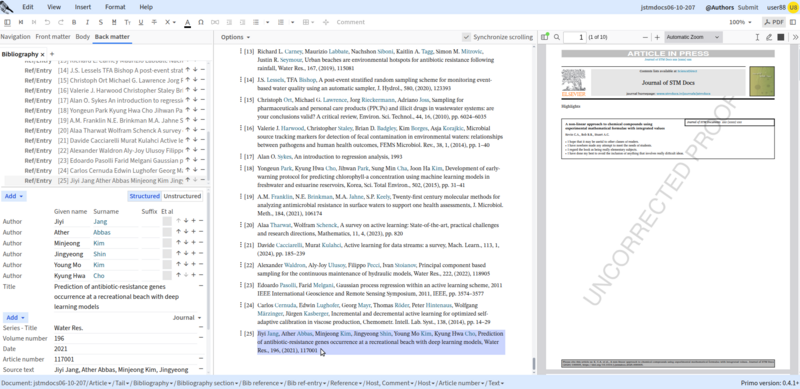The height and width of the screenshot is (389, 800).
Task: Click the PDF search magnifier icon
Action: click(557, 37)
